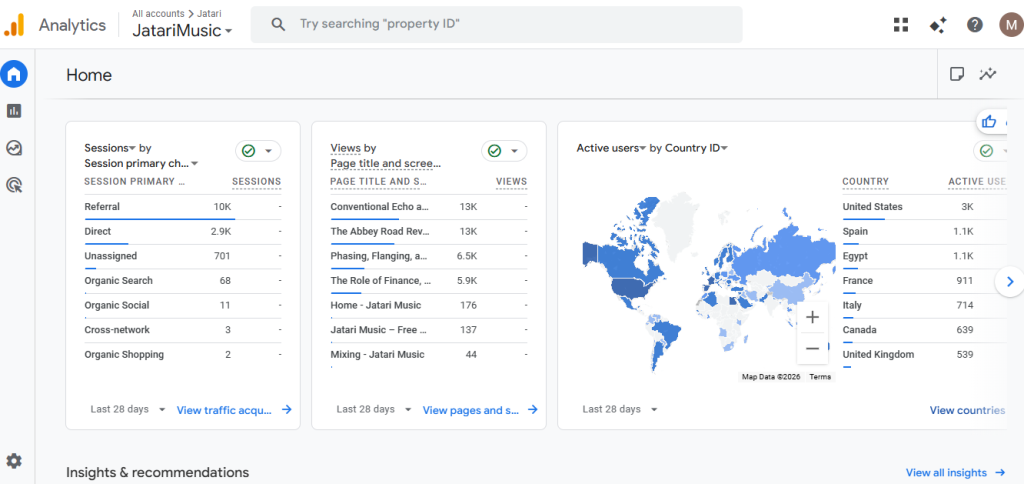Click the help question mark icon
The height and width of the screenshot is (484, 1024).
974,25
